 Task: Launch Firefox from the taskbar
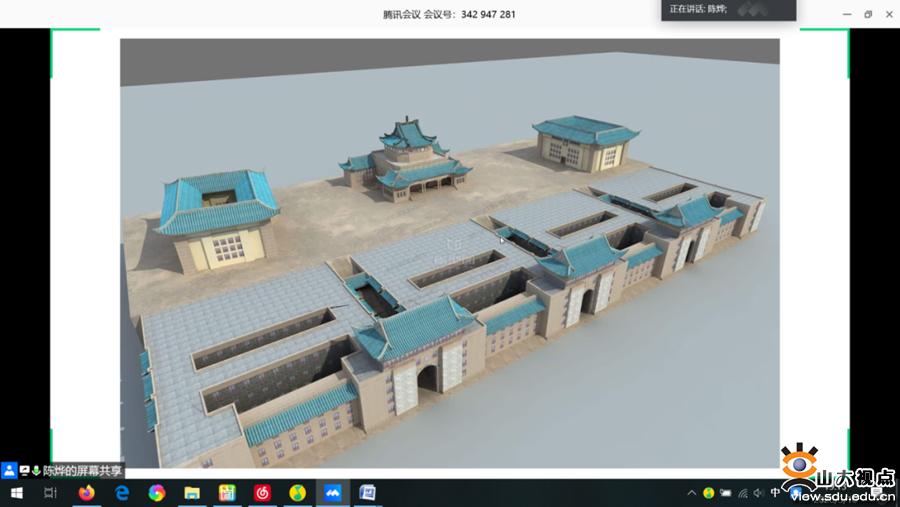[x=86, y=493]
